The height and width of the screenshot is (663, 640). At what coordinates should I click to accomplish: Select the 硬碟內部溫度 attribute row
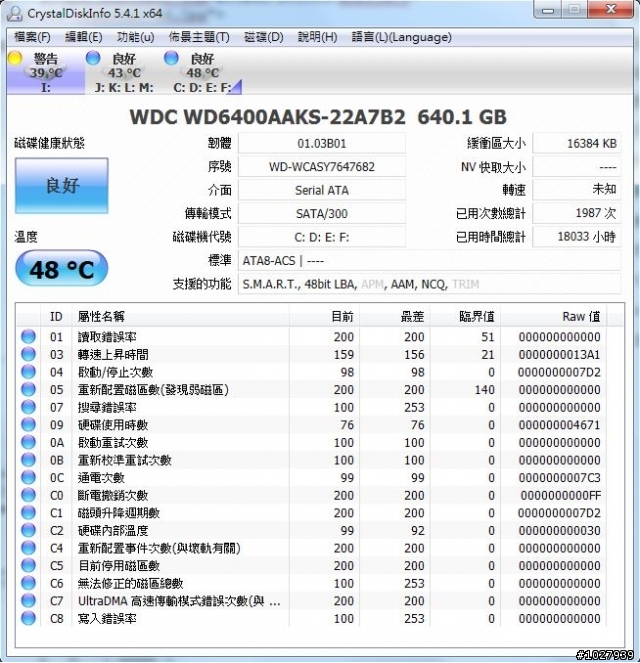[x=312, y=531]
